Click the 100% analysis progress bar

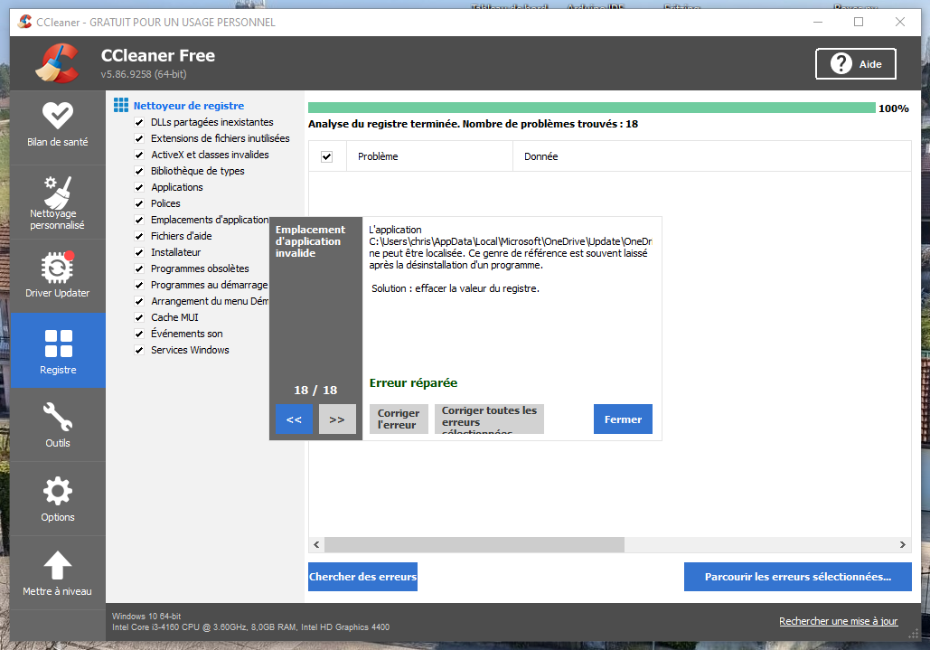[x=591, y=107]
